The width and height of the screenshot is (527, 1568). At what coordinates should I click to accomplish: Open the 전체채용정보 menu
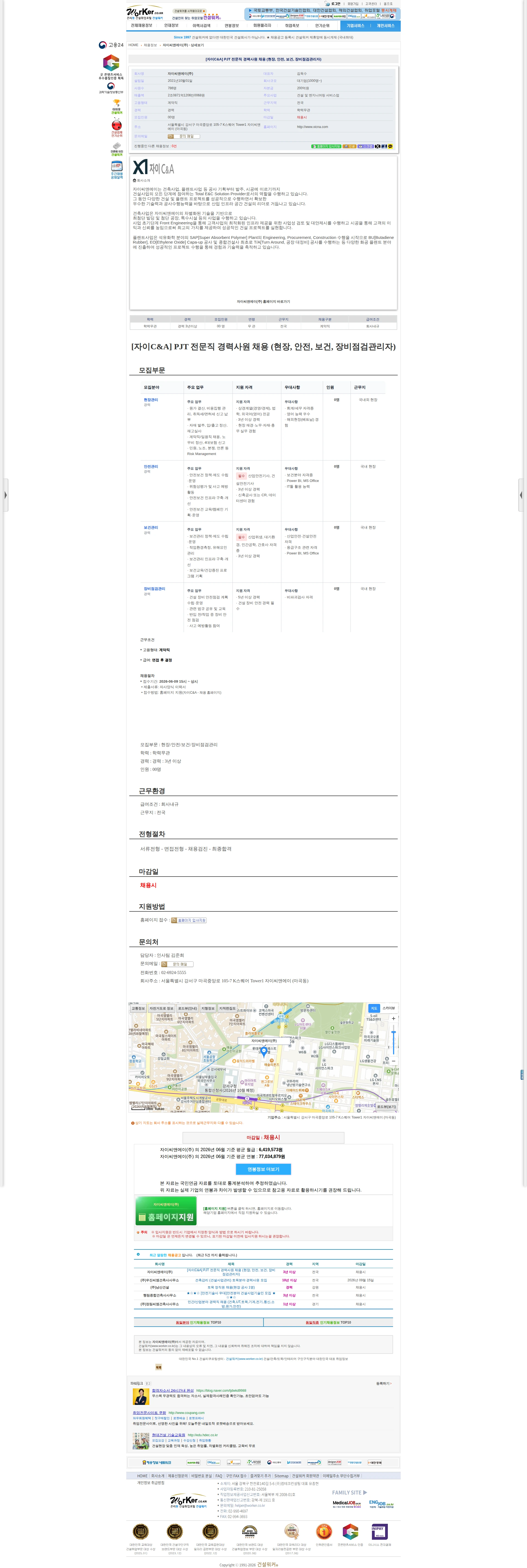point(142,26)
